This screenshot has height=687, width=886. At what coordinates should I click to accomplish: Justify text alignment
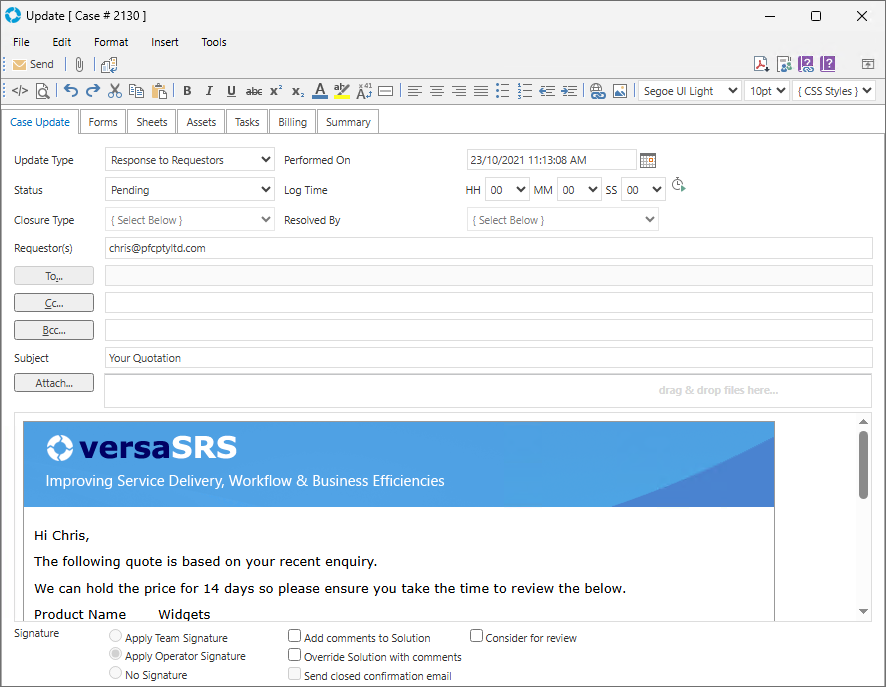(481, 90)
